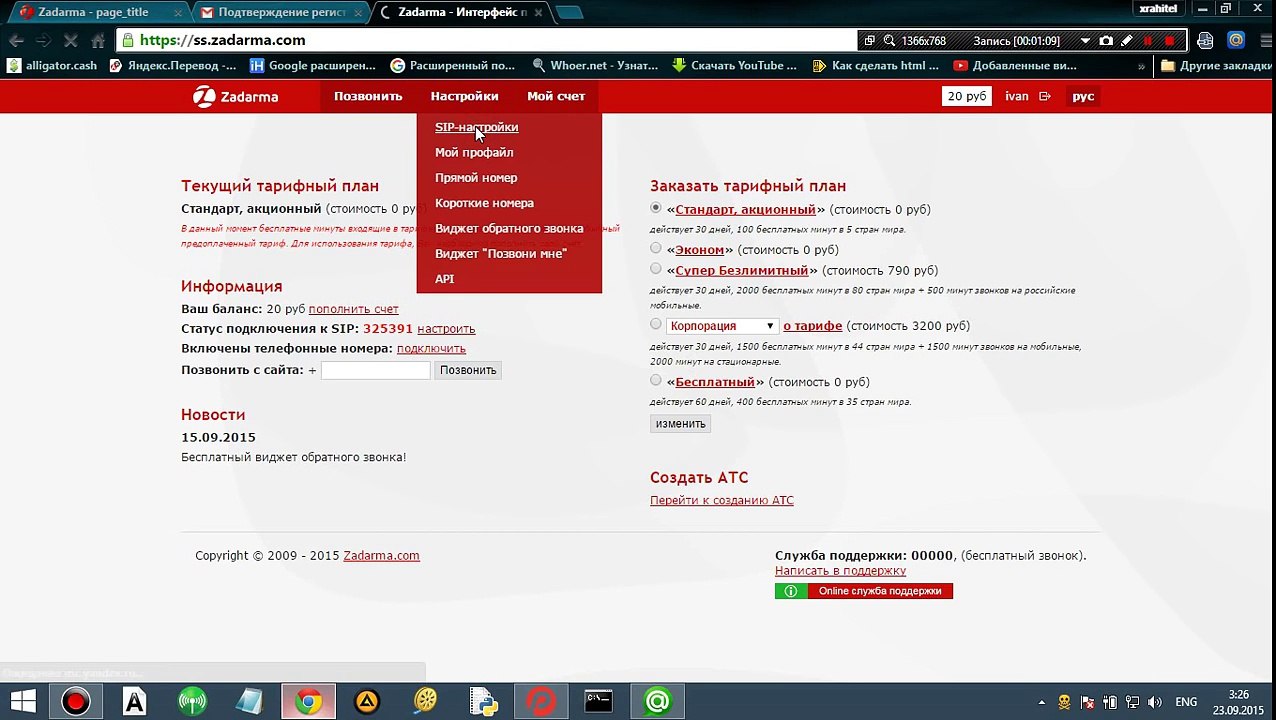The width and height of the screenshot is (1276, 720).
Task: Click the recorder pencil draw icon
Action: (1127, 41)
